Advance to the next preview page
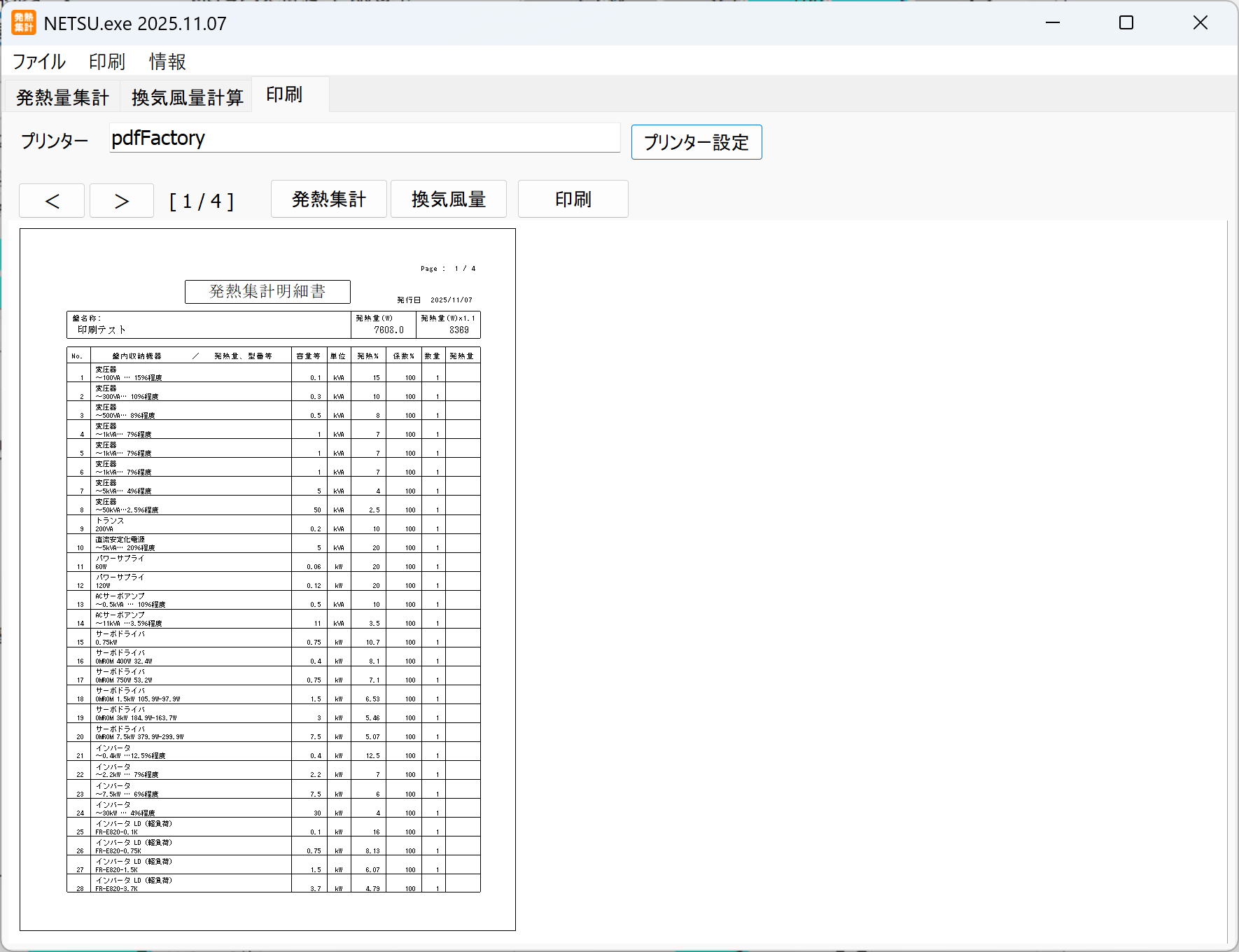 122,201
